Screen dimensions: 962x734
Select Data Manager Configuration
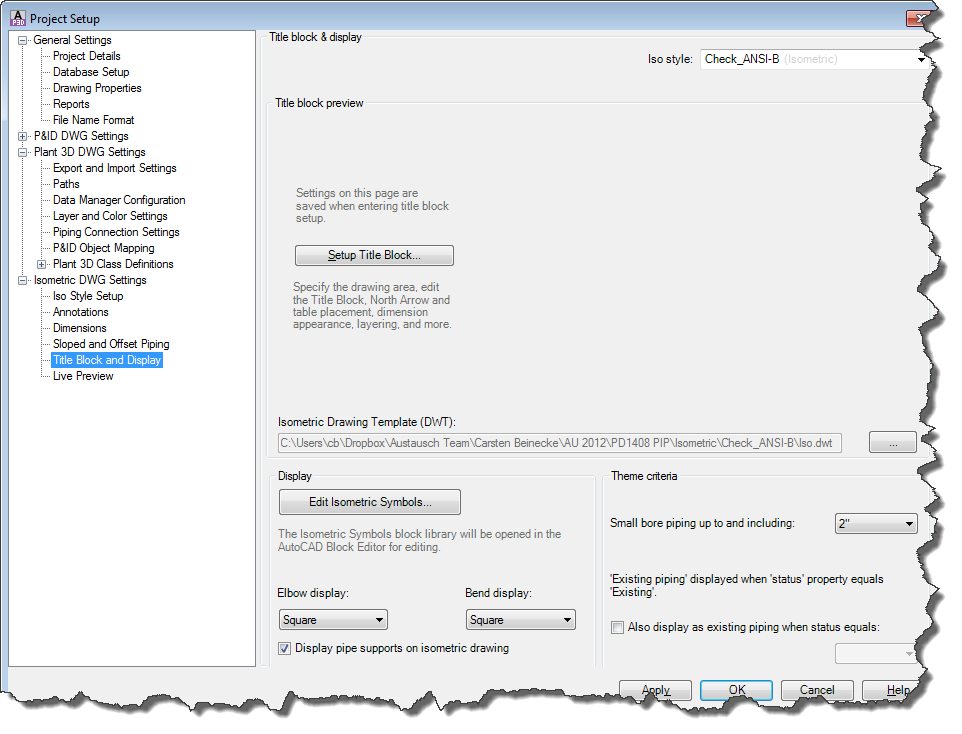[119, 199]
